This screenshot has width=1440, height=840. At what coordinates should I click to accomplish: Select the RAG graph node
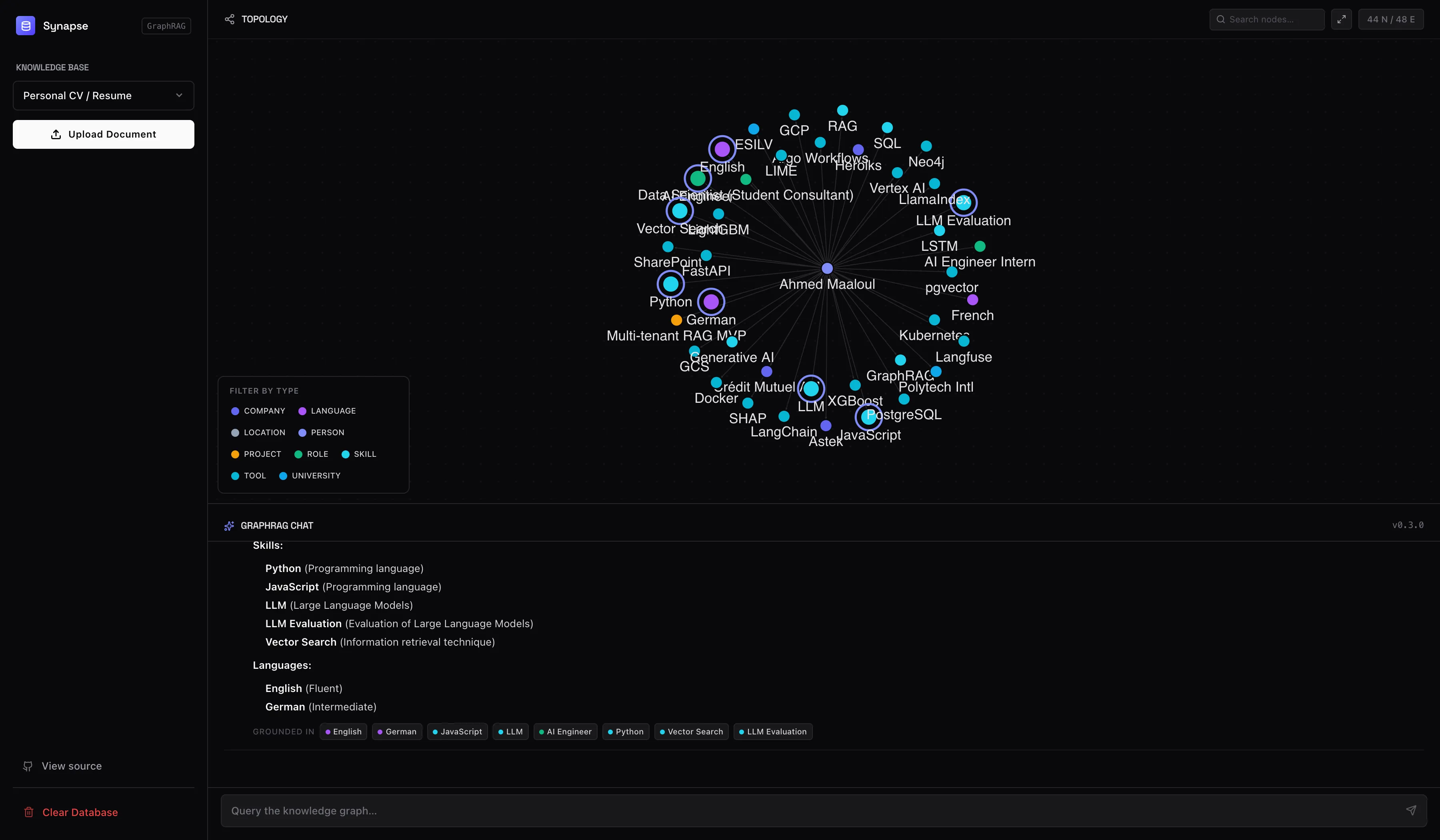[842, 110]
